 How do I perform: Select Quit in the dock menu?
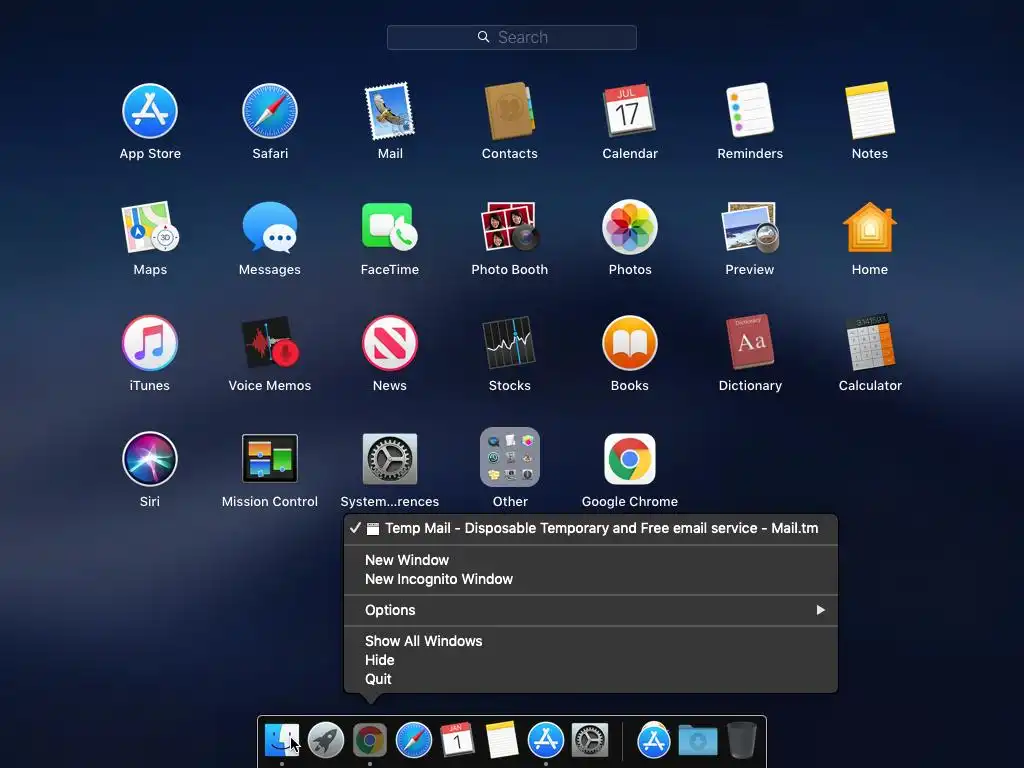[590, 679]
